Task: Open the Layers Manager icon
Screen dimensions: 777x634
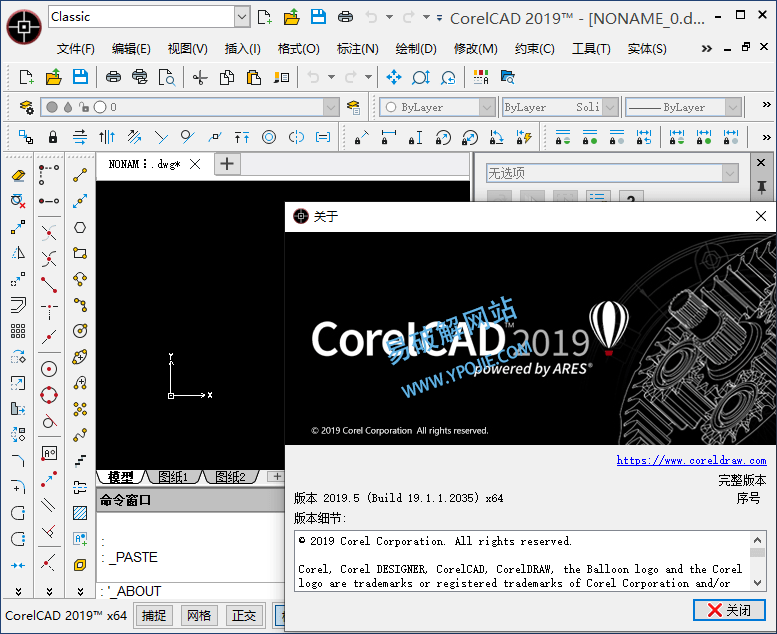Action: coord(25,107)
